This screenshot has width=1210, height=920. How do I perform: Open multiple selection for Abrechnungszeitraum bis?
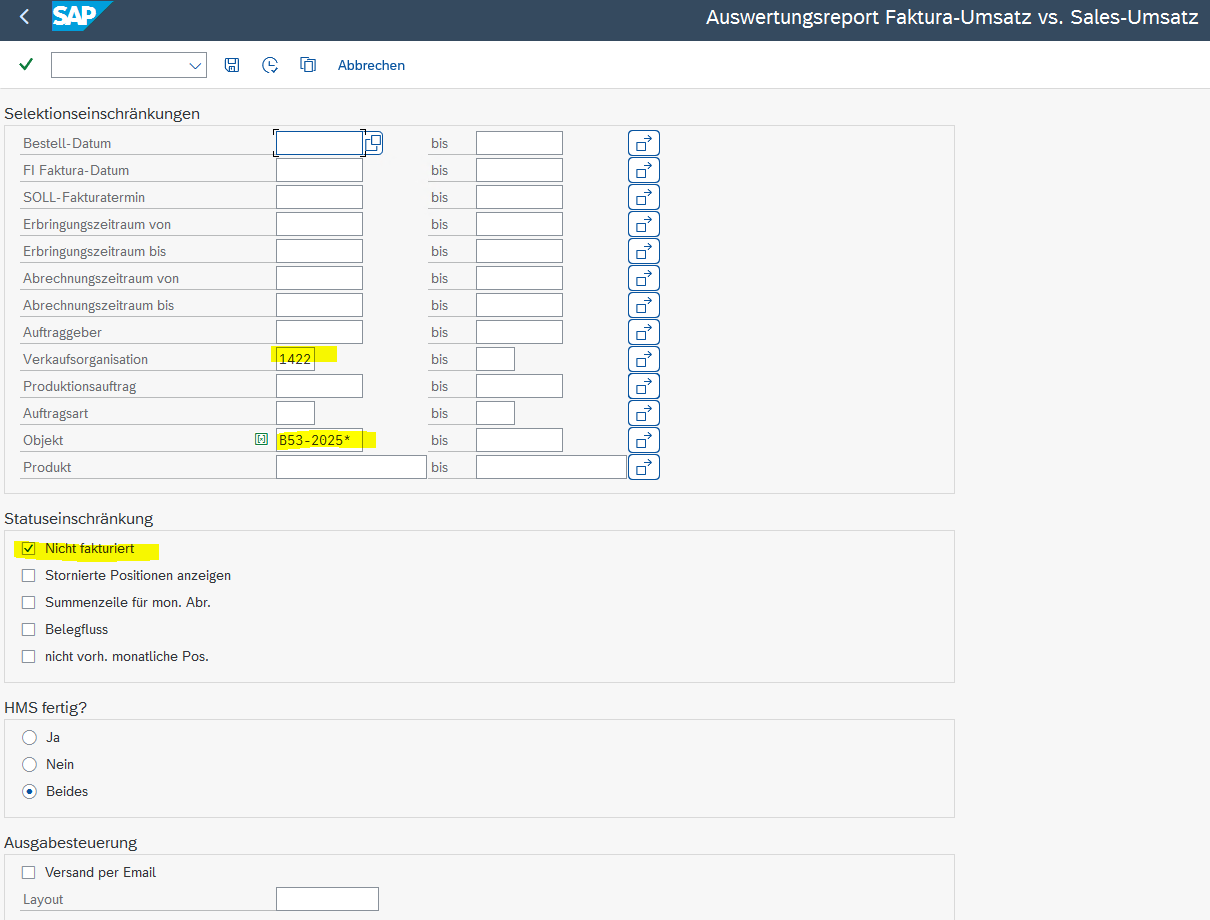click(x=644, y=305)
